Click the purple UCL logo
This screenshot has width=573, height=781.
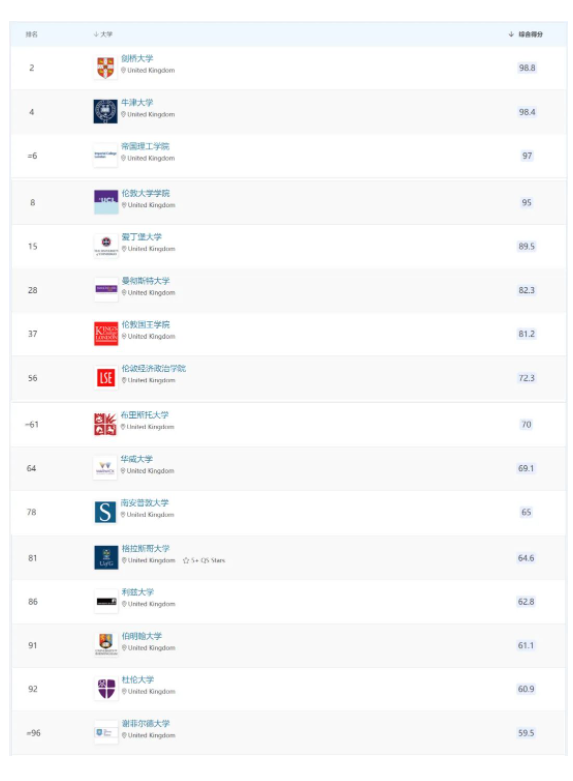click(106, 202)
